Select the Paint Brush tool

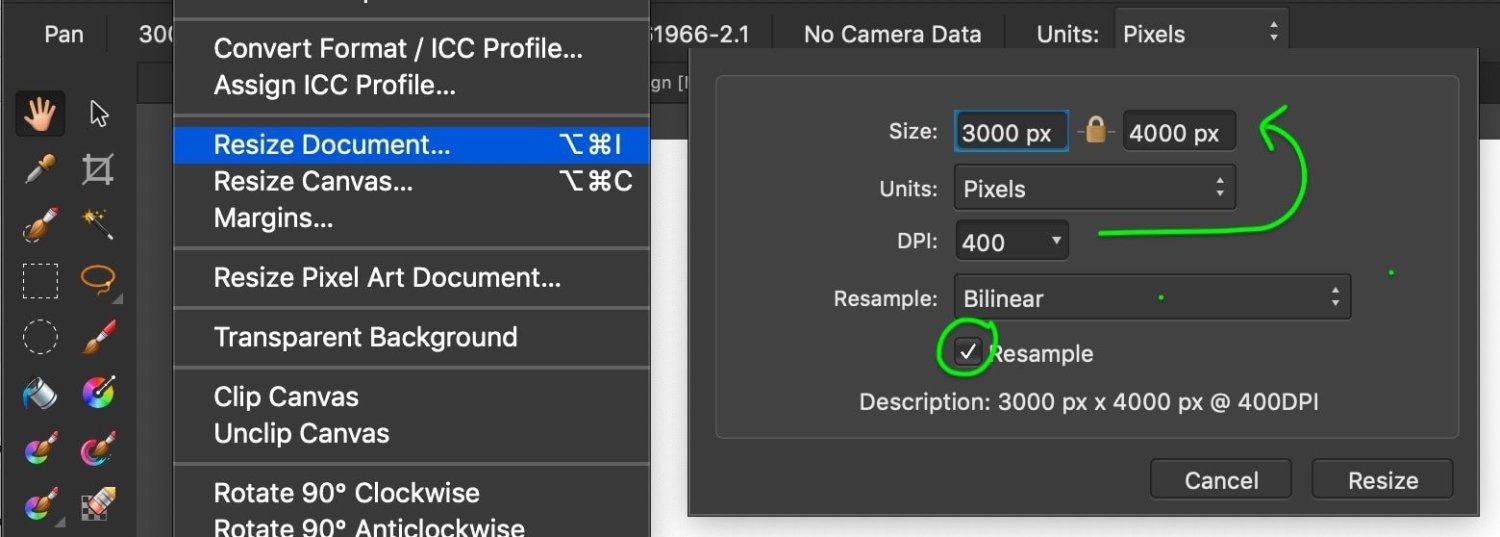pyautogui.click(x=98, y=337)
